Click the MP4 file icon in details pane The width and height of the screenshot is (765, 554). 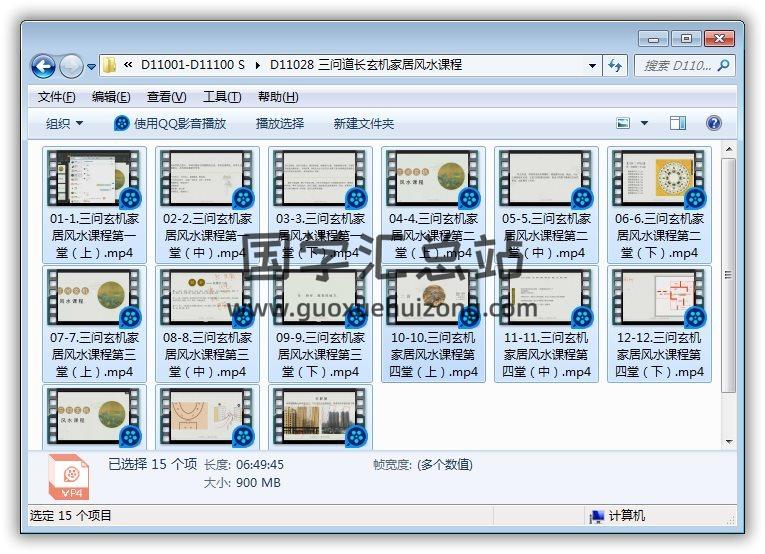click(68, 477)
